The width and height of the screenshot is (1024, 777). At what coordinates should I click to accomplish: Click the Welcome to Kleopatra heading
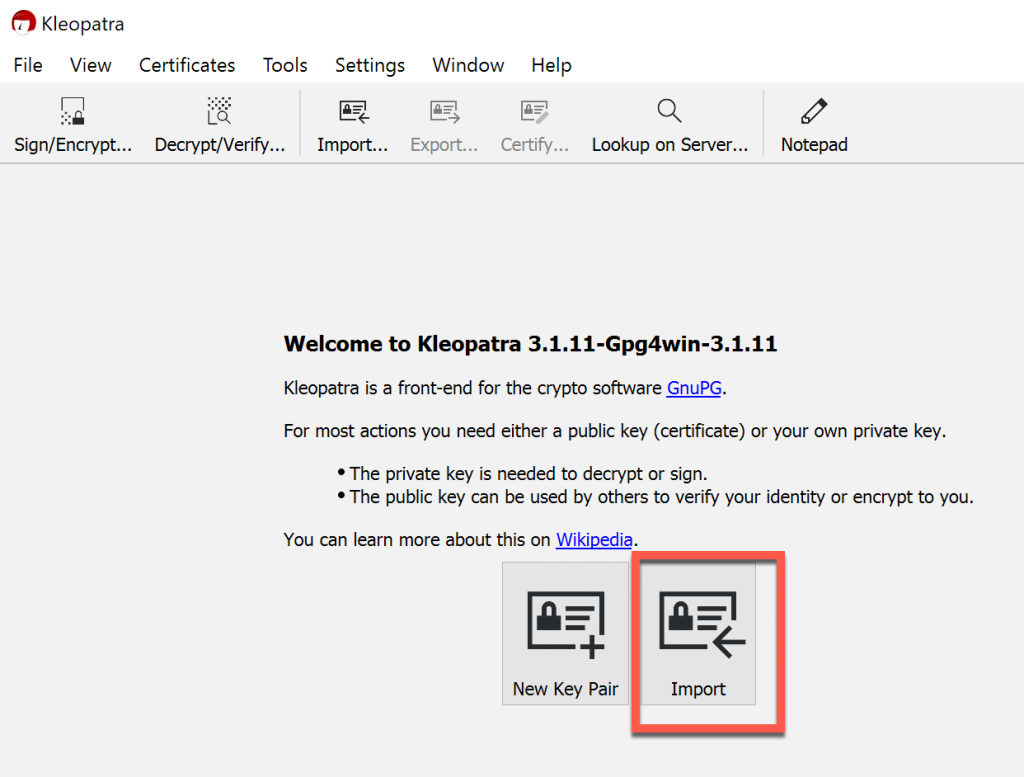tap(530, 344)
